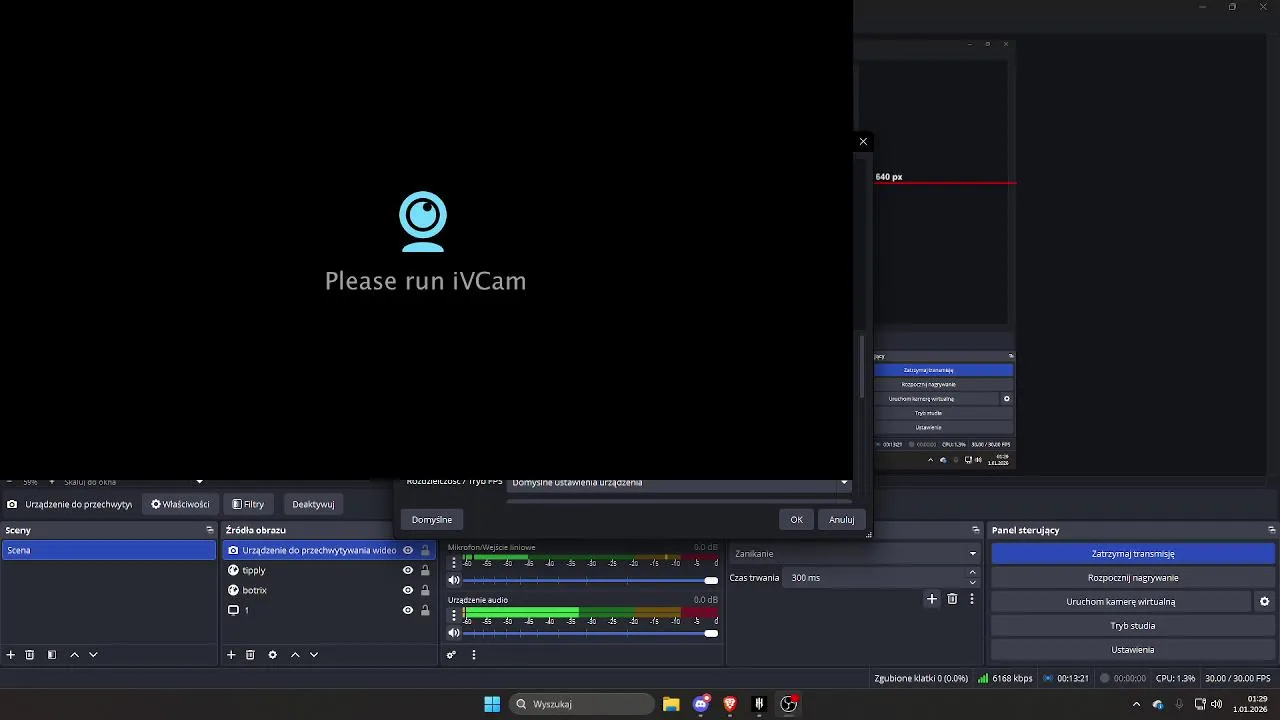Open Mikrofon/Wejście liniowe channel options dots
The image size is (1280, 720).
454,562
